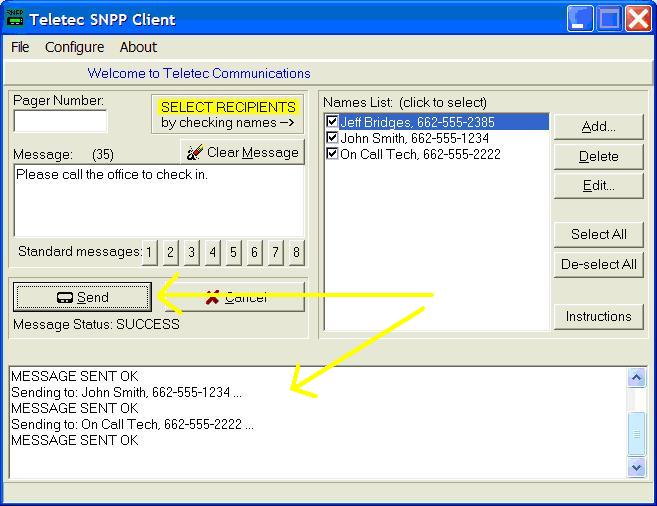
Task: Click the log scrollbar down arrow
Action: 636,467
